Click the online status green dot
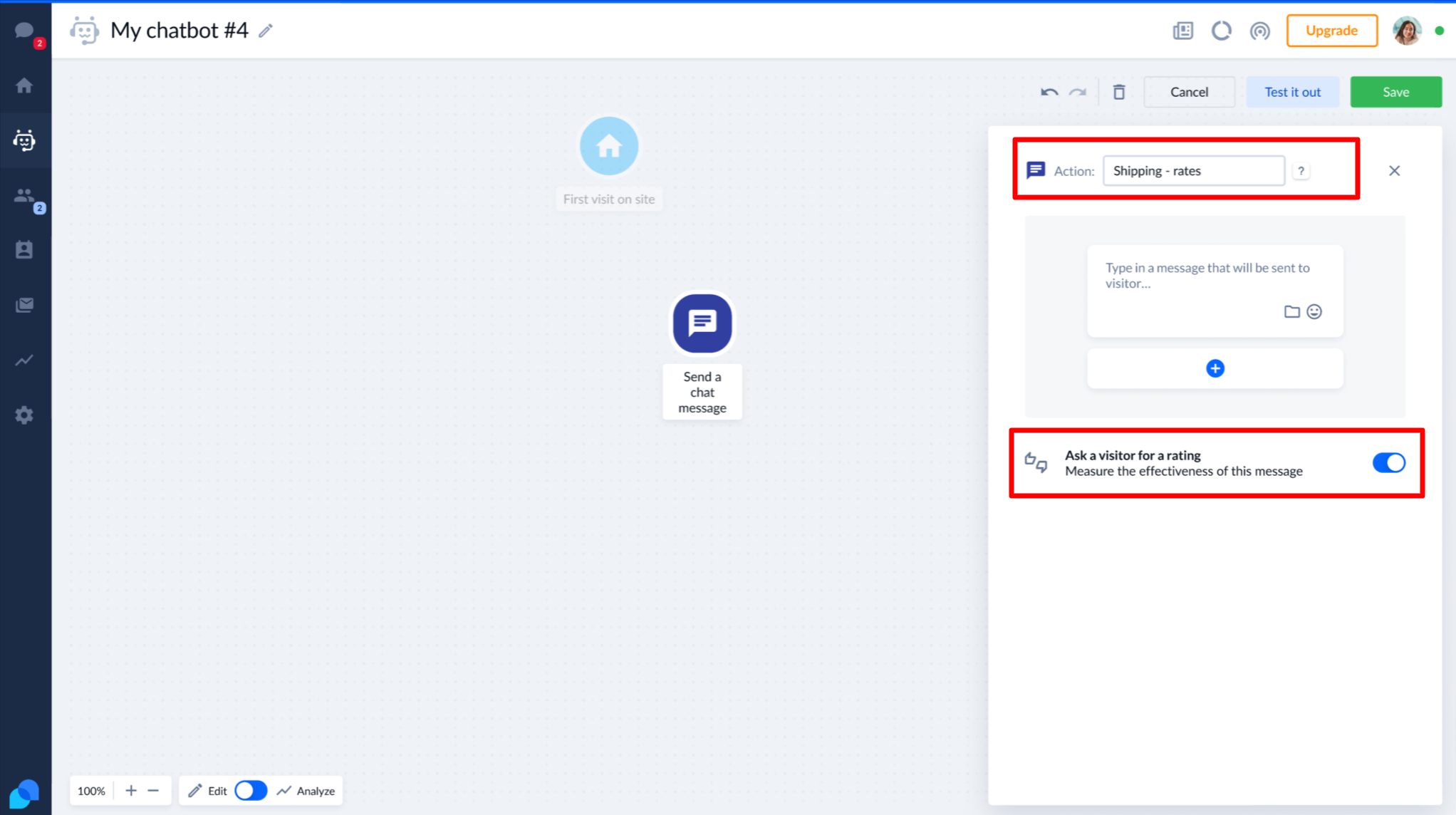The image size is (1456, 815). (1439, 31)
